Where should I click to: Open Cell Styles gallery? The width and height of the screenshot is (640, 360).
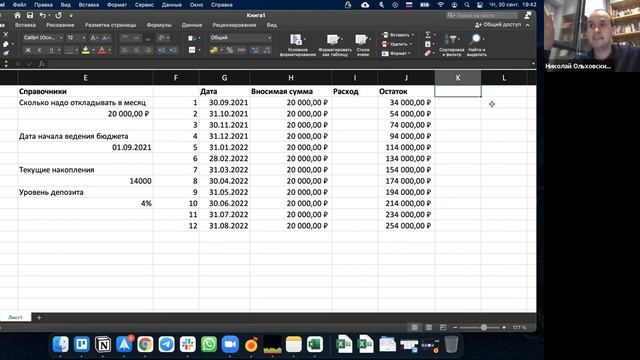362,44
